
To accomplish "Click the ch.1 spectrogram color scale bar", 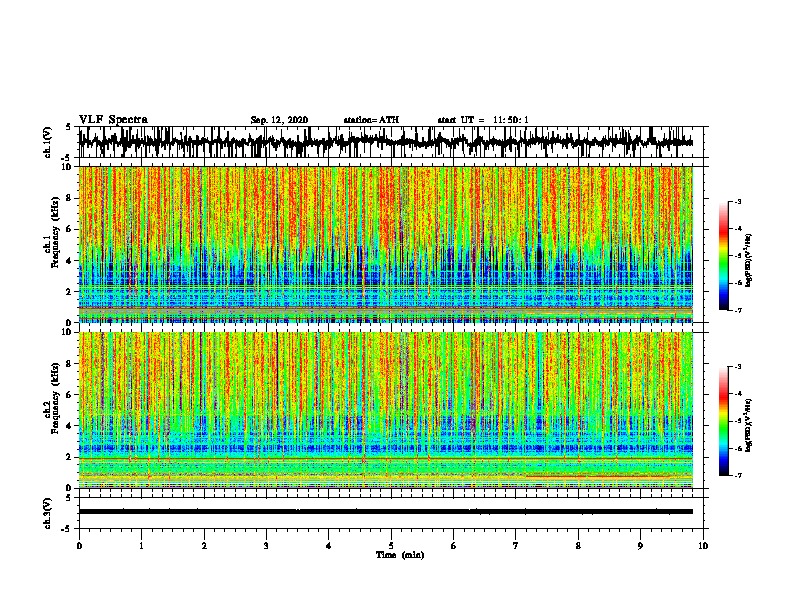I will click(x=724, y=256).
